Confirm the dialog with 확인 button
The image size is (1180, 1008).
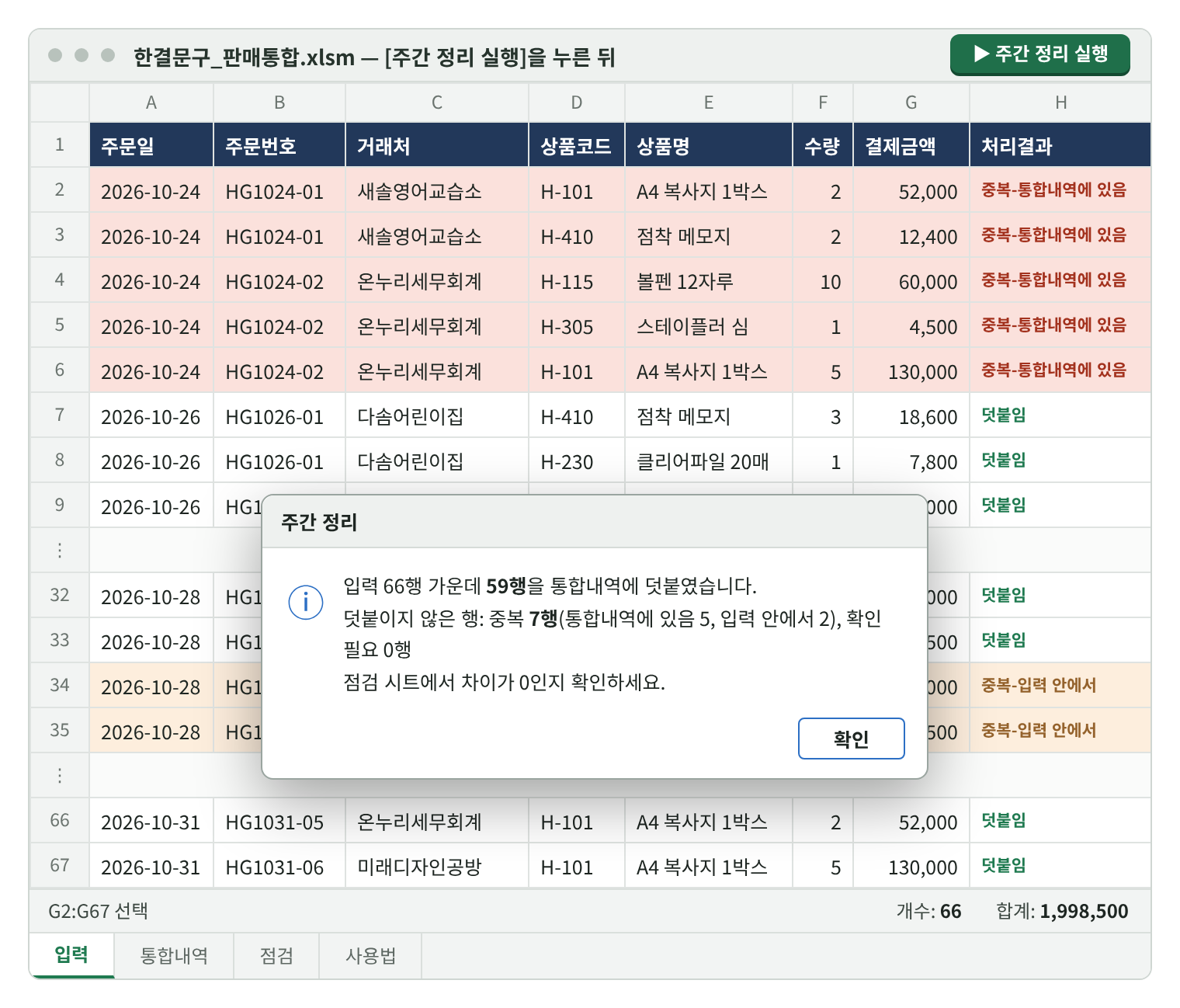pyautogui.click(x=851, y=739)
